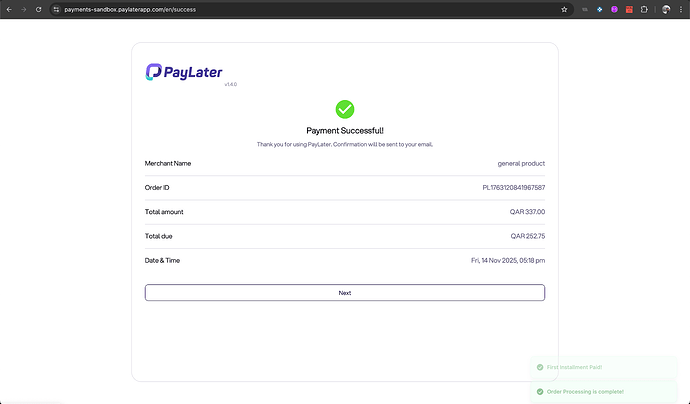690x404 pixels.
Task: Click the browser back arrow
Action: coord(8,8)
